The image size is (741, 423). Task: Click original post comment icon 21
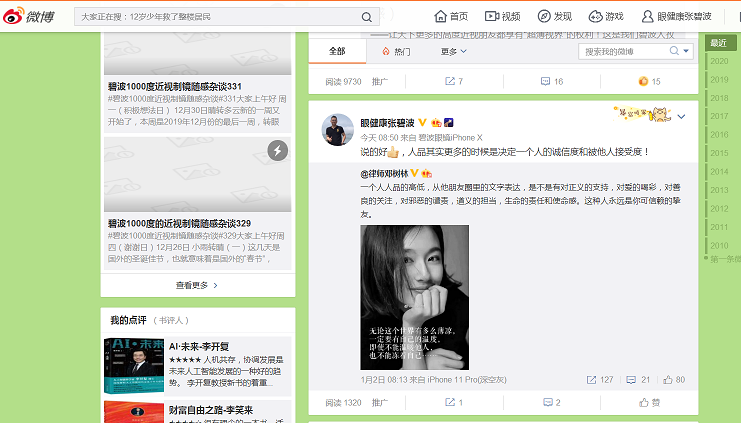(638, 380)
